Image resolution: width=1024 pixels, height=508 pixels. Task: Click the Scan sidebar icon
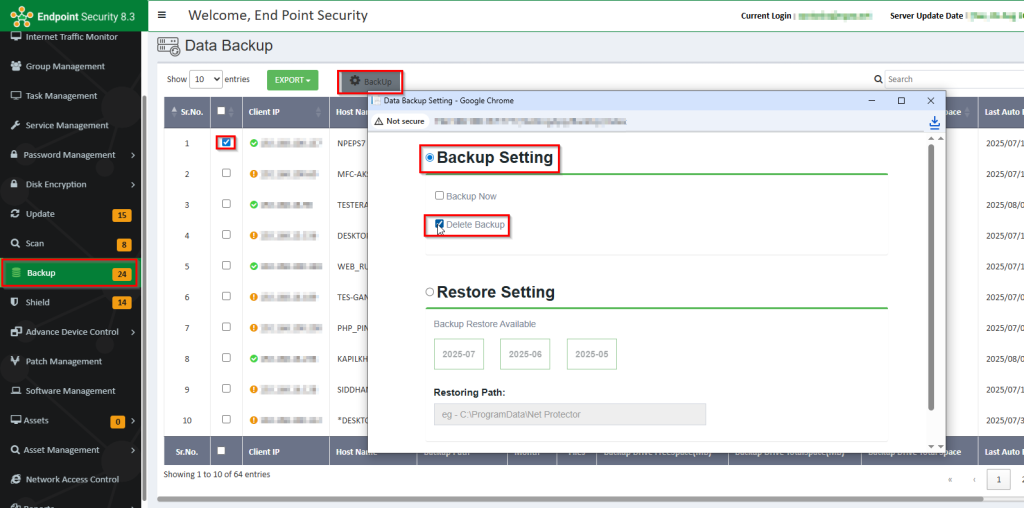[16, 243]
